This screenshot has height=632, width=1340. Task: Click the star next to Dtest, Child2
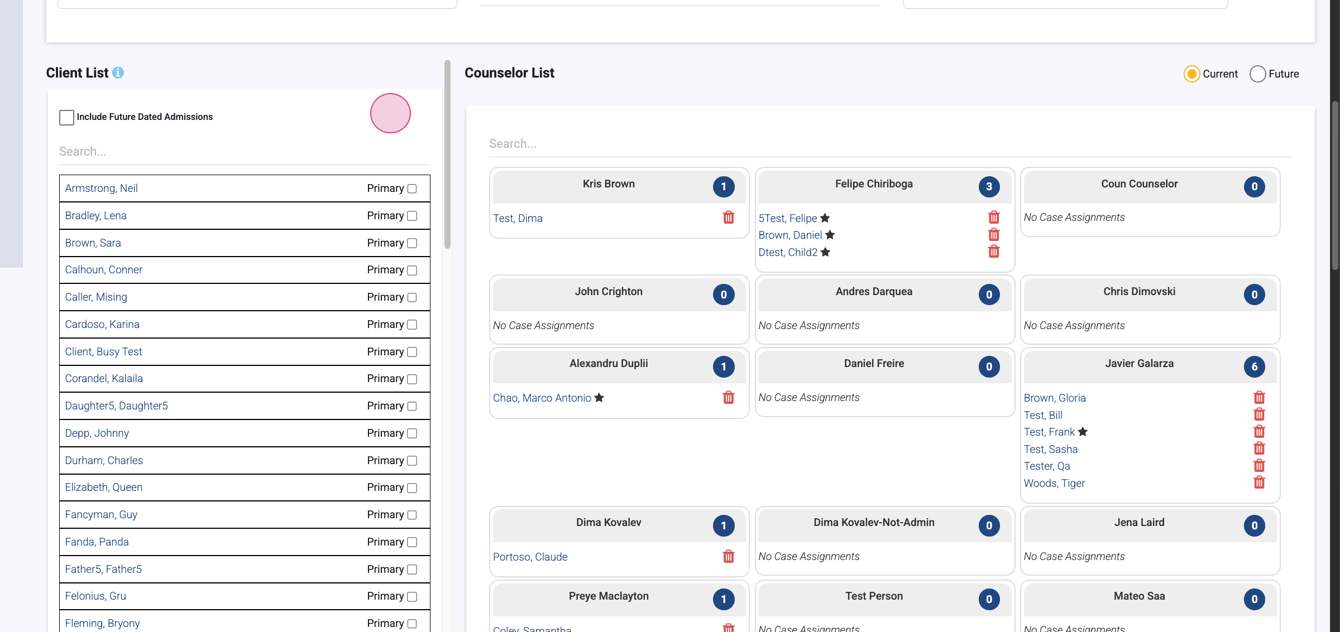coord(825,251)
